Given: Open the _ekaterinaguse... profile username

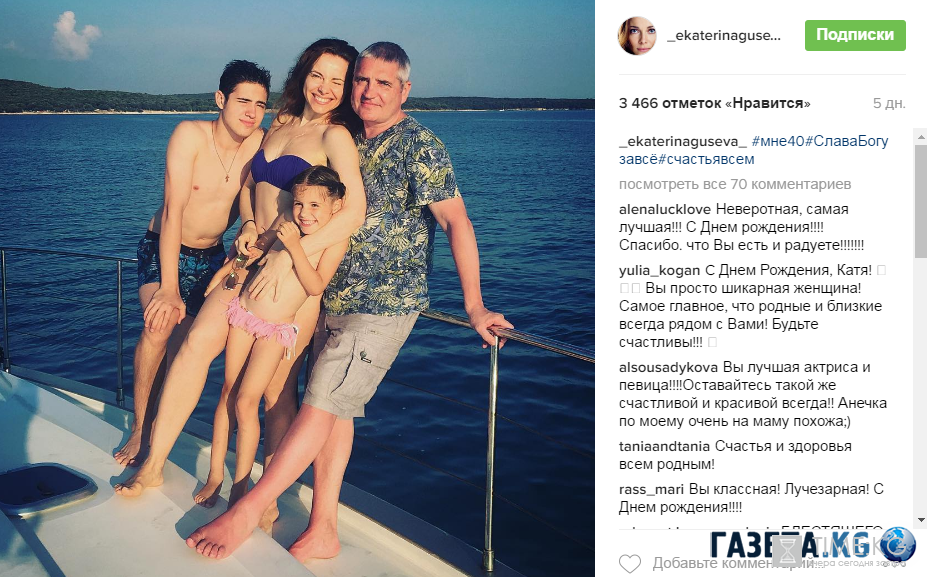Looking at the screenshot, I should click(724, 35).
